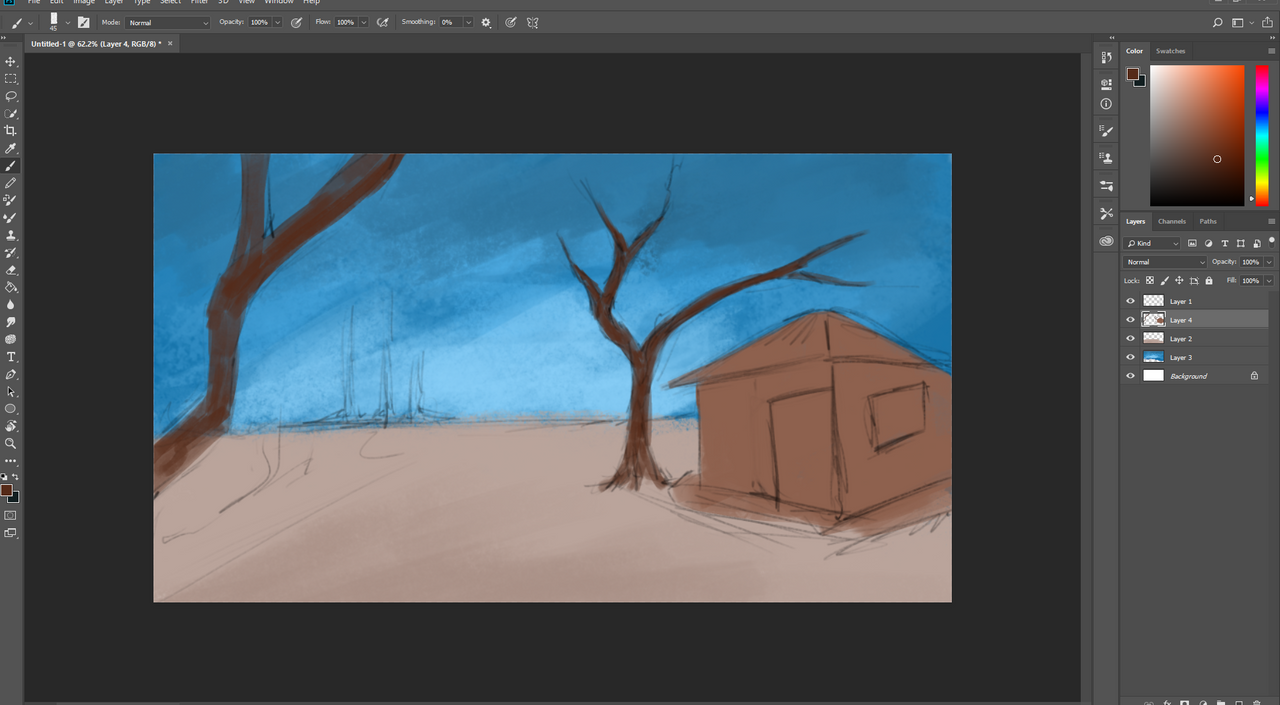This screenshot has width=1280, height=705.
Task: Open the brush Mode dropdown
Action: point(168,22)
